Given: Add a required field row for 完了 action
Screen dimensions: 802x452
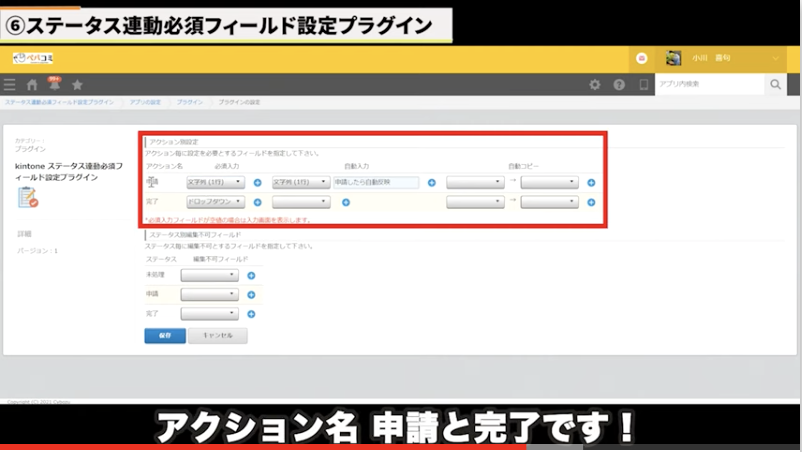Looking at the screenshot, I should pos(257,202).
